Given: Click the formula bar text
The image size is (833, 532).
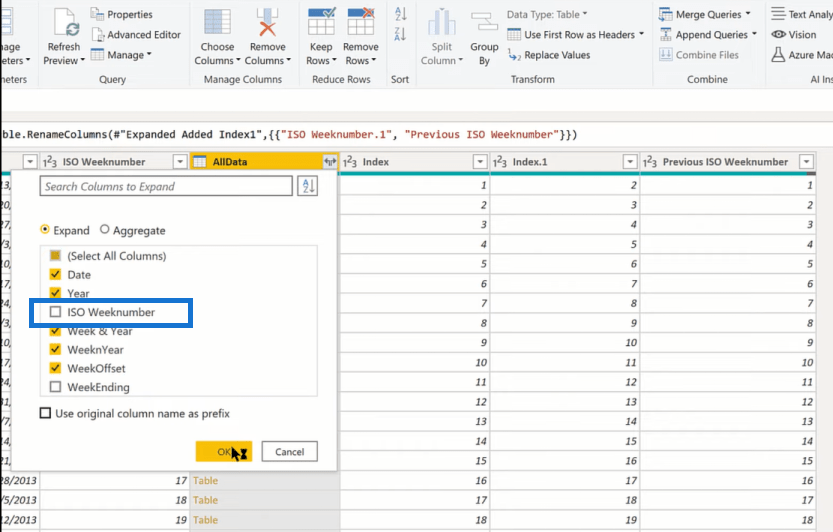Looking at the screenshot, I should [x=289, y=134].
